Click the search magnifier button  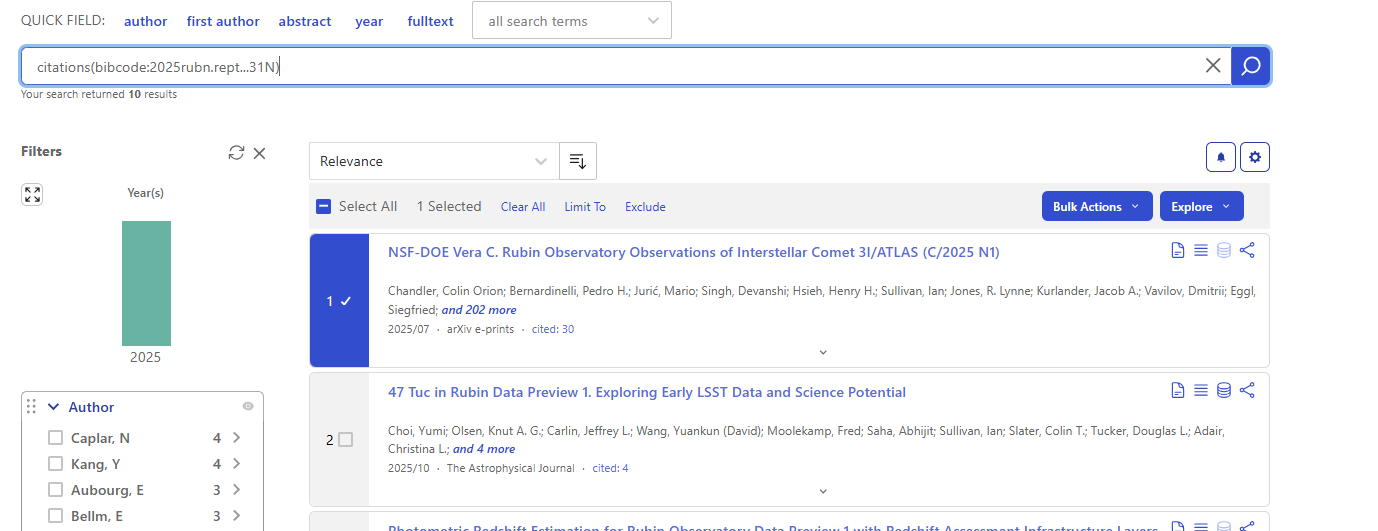[1250, 66]
